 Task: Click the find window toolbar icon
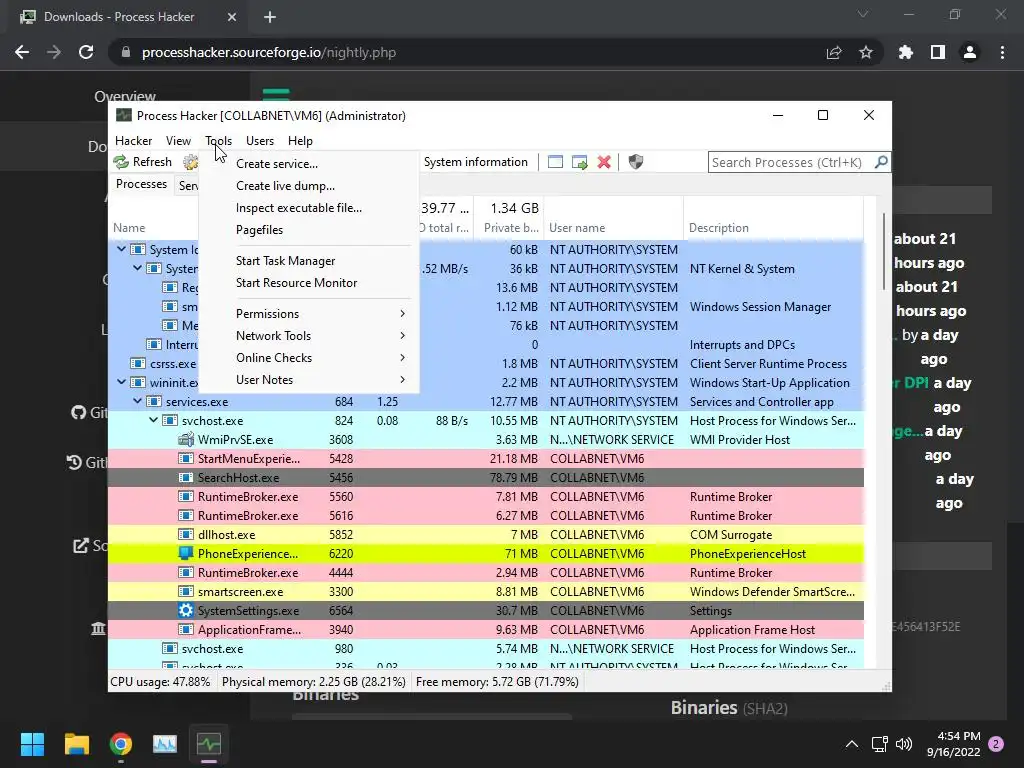point(555,162)
